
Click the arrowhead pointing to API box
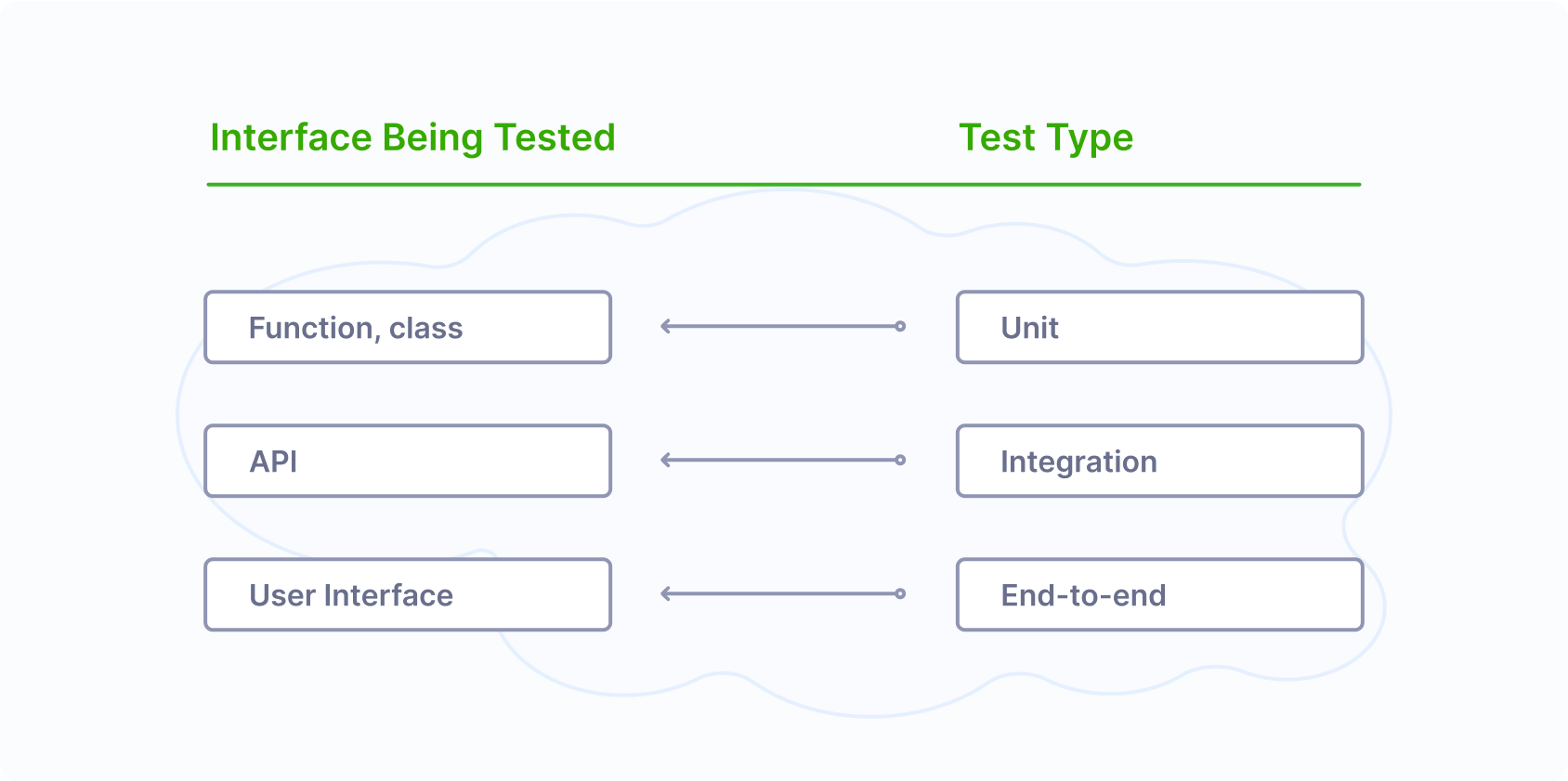coord(665,460)
